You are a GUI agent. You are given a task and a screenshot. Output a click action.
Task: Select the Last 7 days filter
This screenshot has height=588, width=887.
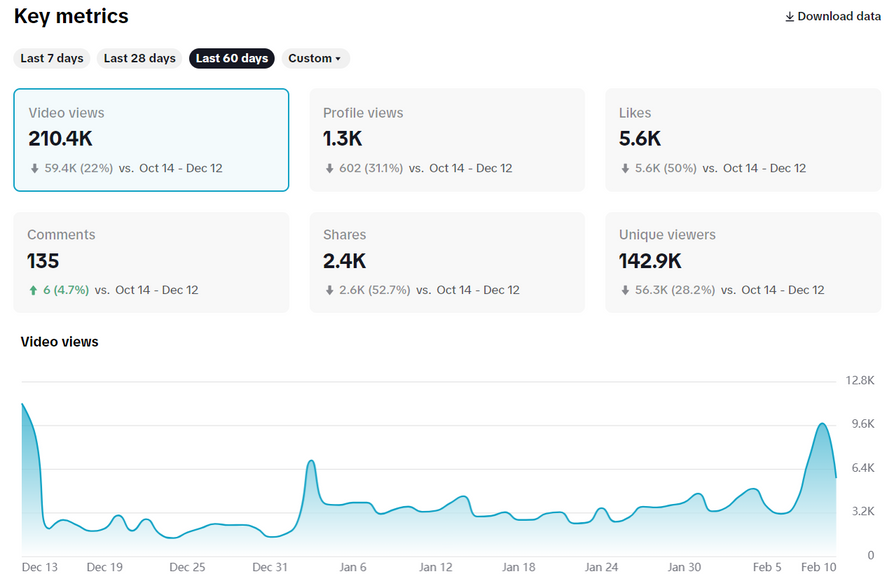coord(52,58)
